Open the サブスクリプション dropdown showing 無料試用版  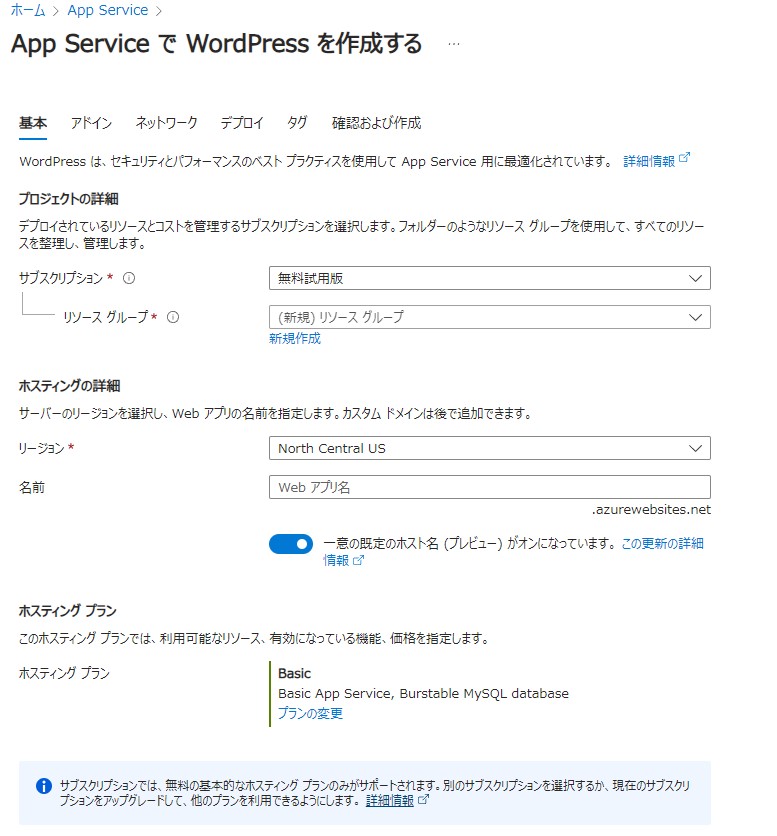[x=490, y=278]
